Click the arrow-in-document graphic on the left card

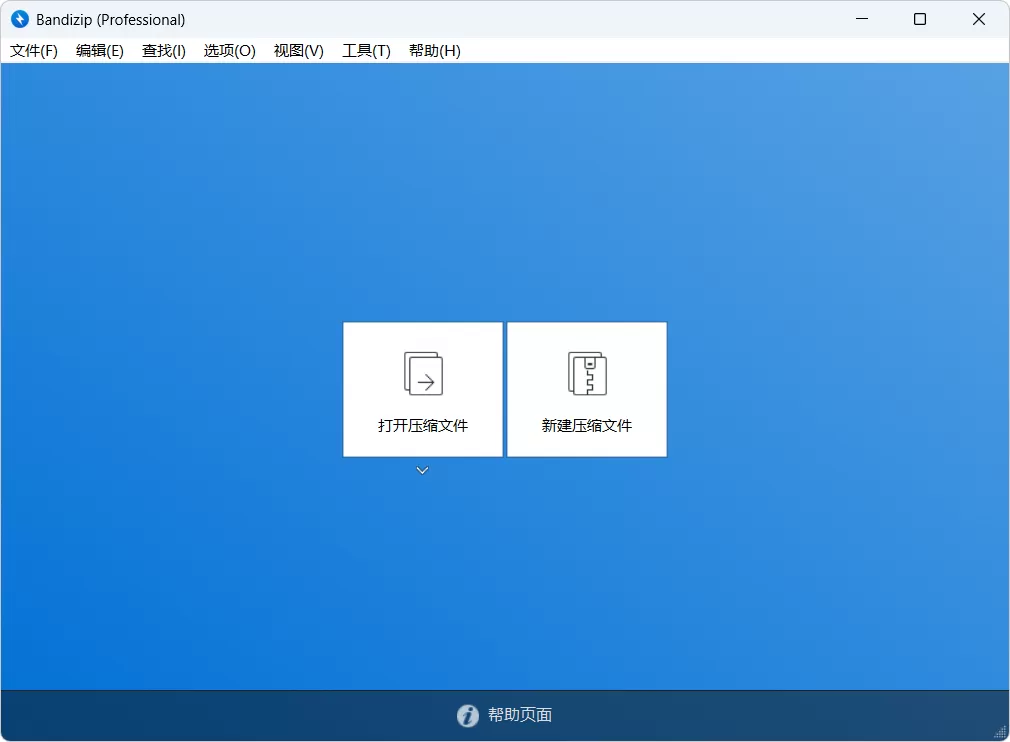coord(422,373)
